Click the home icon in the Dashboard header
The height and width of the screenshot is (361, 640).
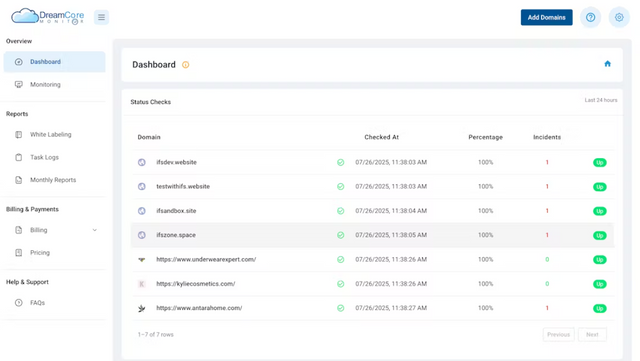coord(607,64)
